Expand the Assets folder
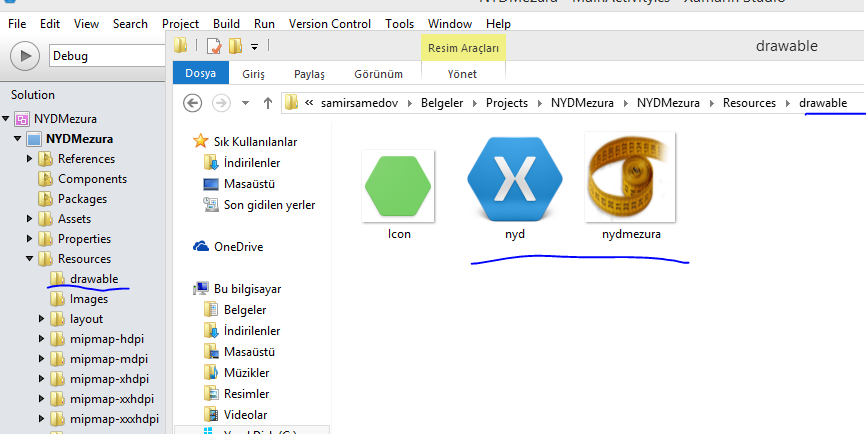Image resolution: width=866 pixels, height=434 pixels. pyautogui.click(x=30, y=219)
